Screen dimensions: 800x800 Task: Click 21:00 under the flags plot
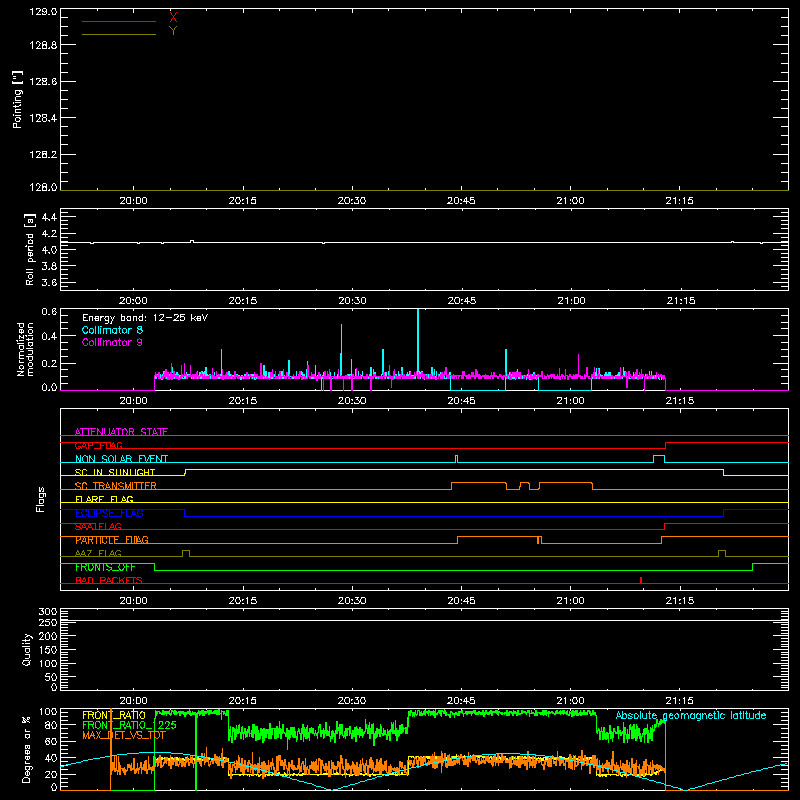click(x=570, y=601)
